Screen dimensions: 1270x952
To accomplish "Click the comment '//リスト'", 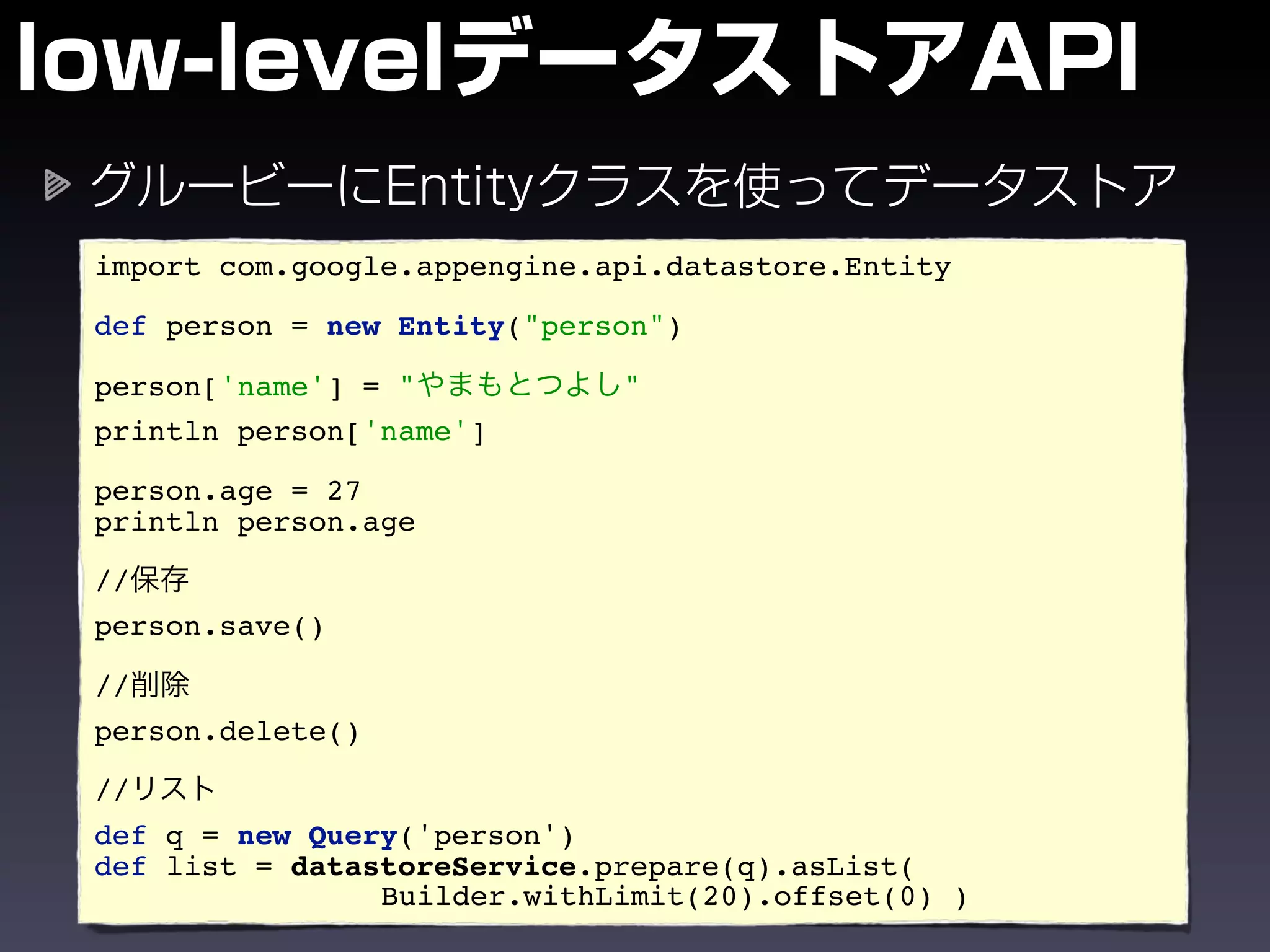I will 156,790.
